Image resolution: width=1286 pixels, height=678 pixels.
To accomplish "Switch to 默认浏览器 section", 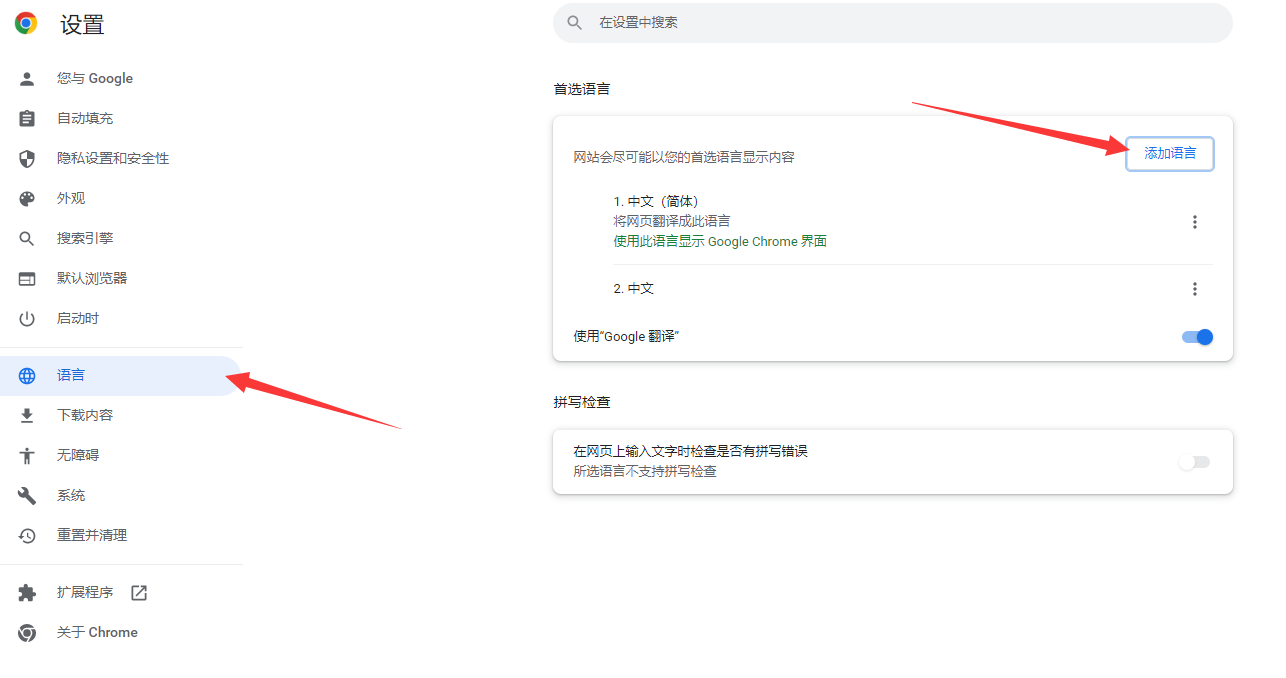I will point(26,278).
